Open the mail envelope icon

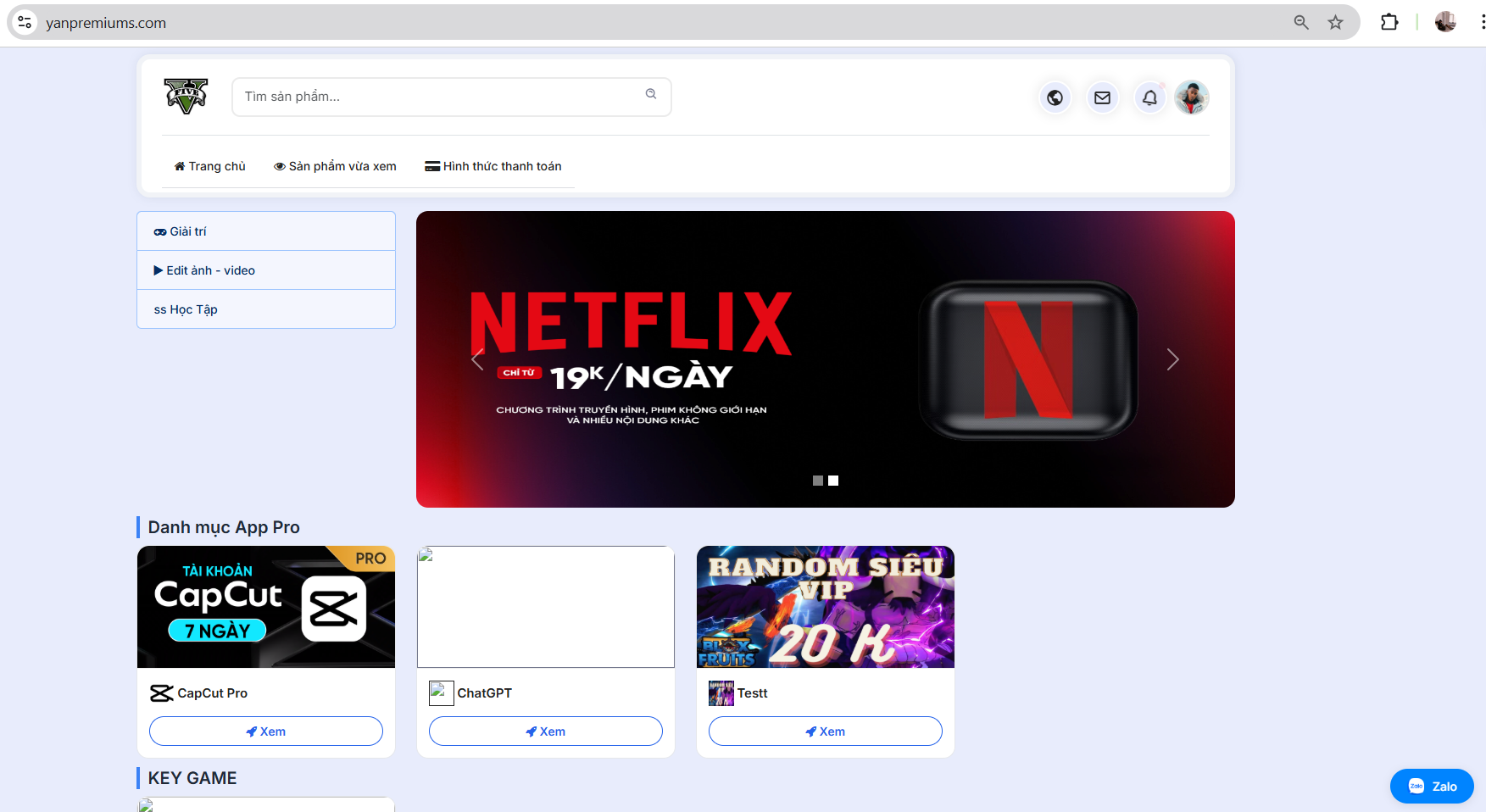[1102, 97]
